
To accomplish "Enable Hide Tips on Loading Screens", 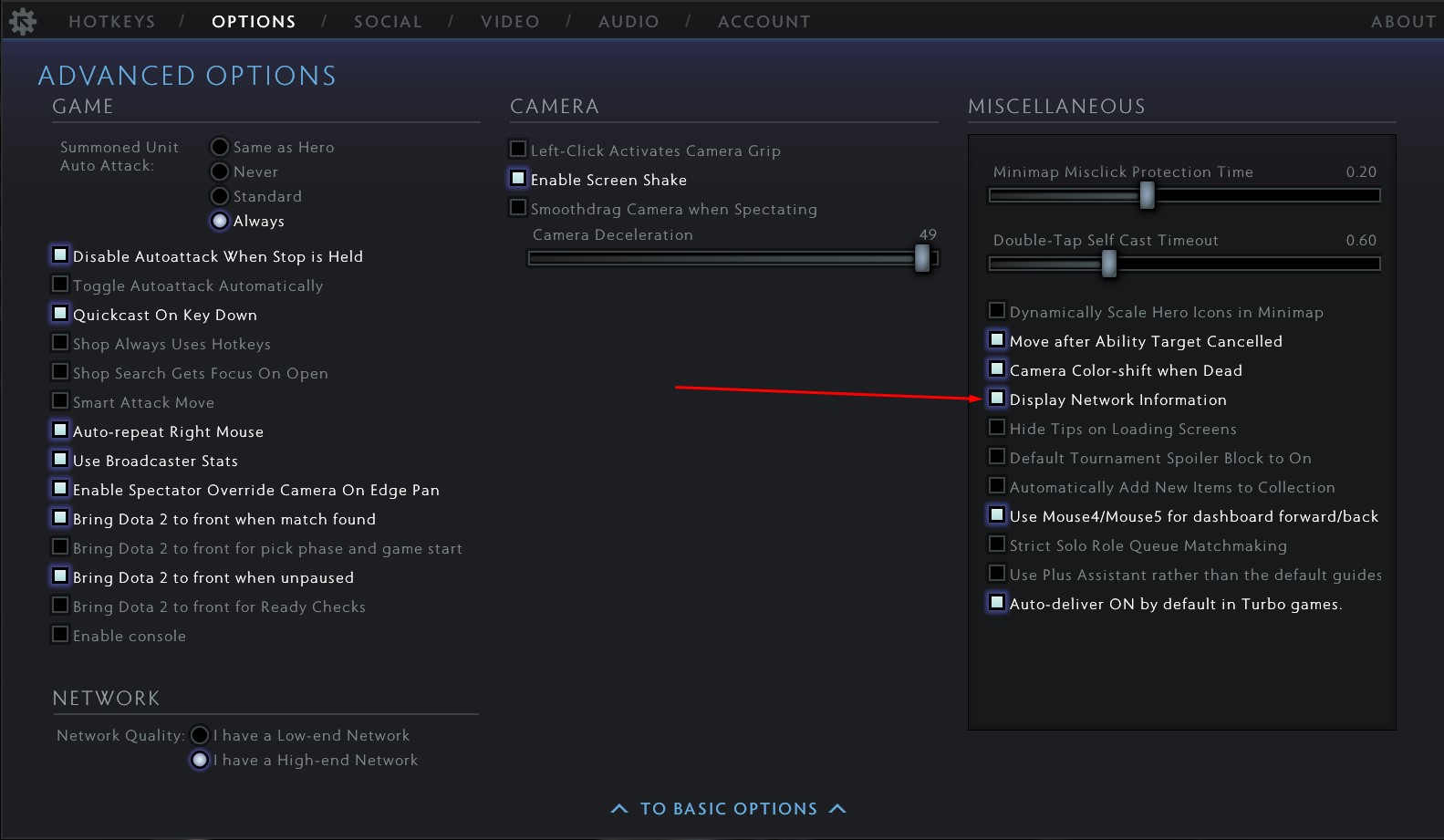I will click(x=997, y=428).
